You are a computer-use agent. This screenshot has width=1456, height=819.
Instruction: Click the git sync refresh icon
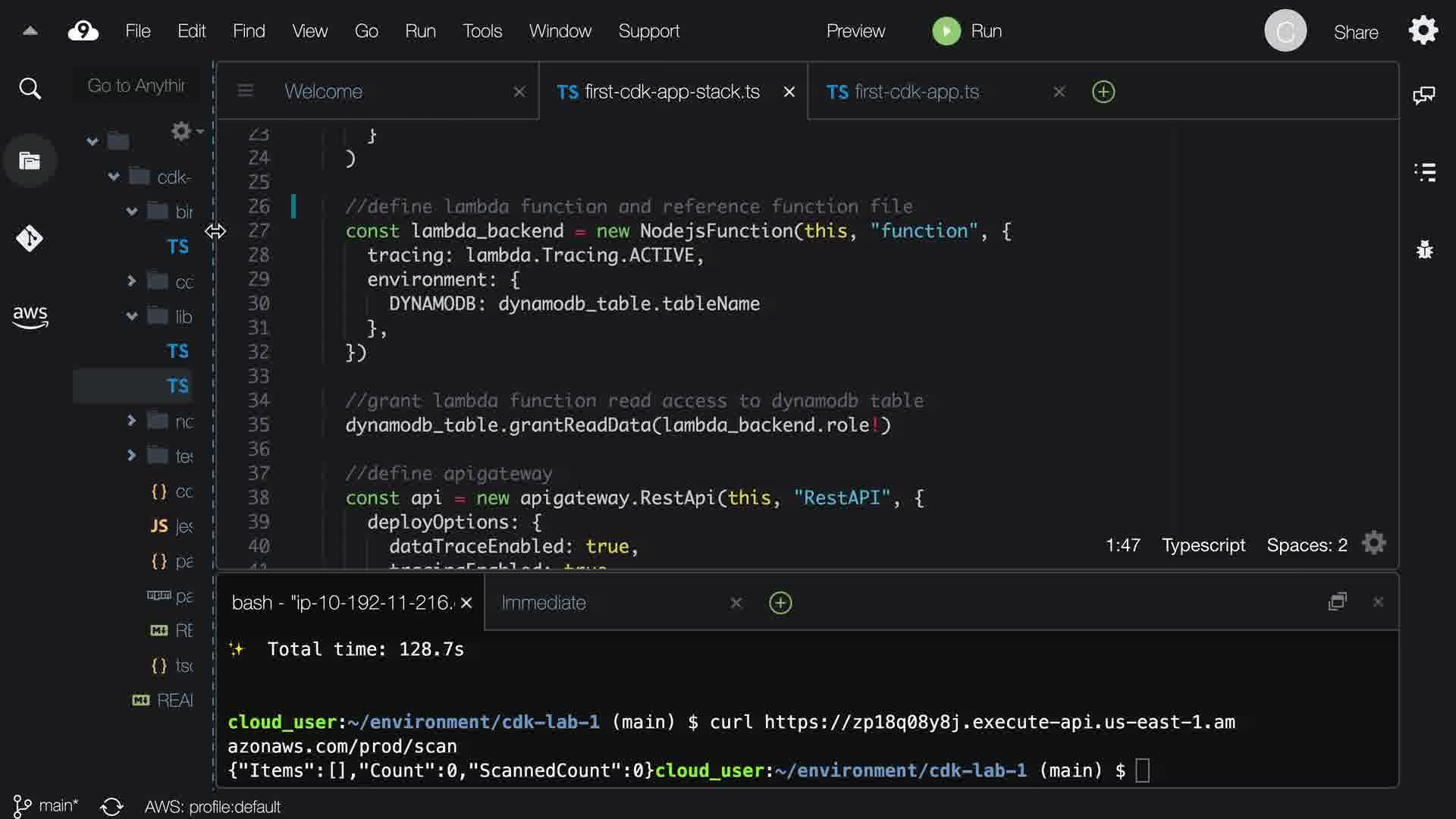coord(111,806)
